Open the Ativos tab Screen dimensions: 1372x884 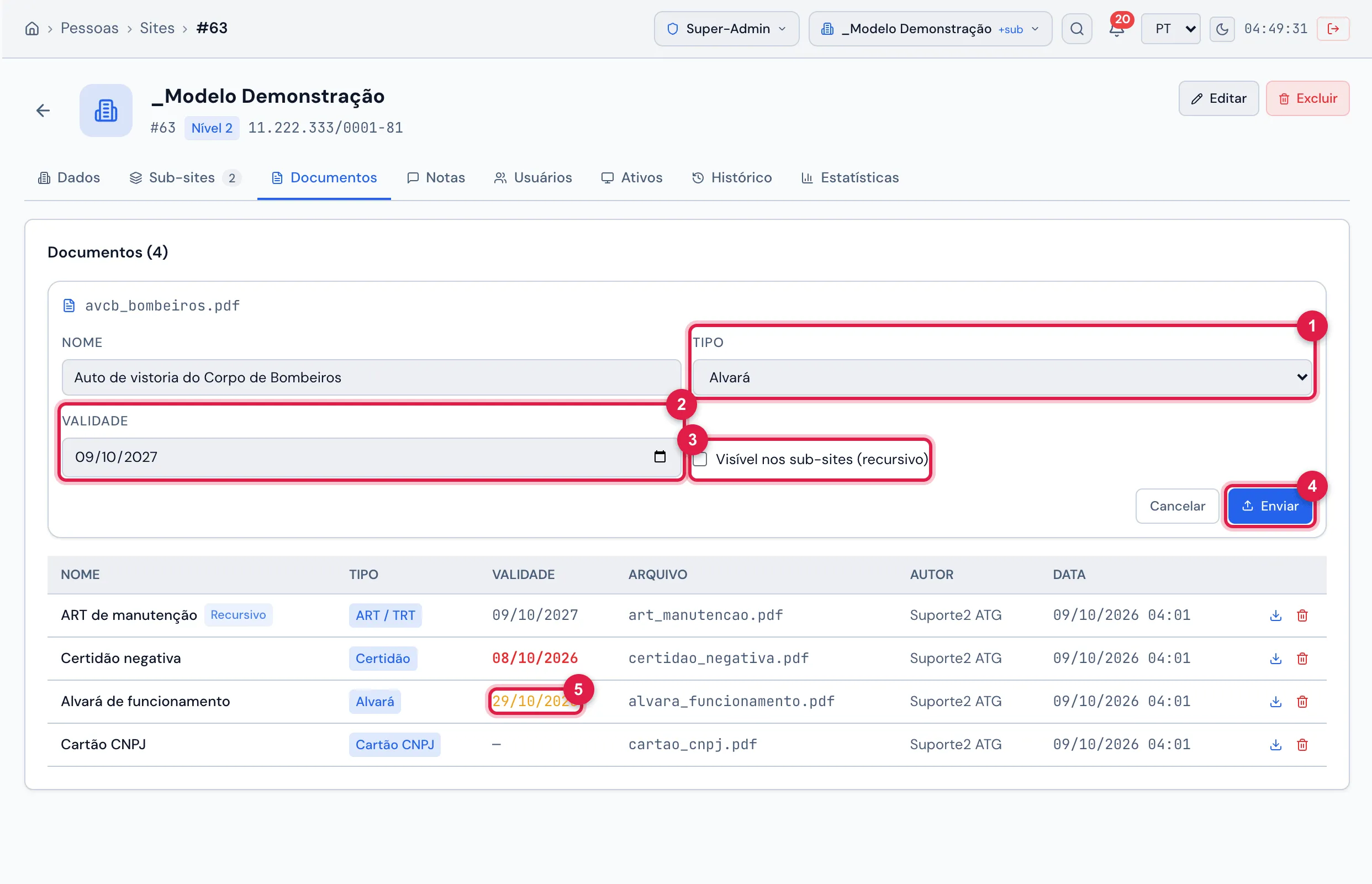tap(632, 178)
